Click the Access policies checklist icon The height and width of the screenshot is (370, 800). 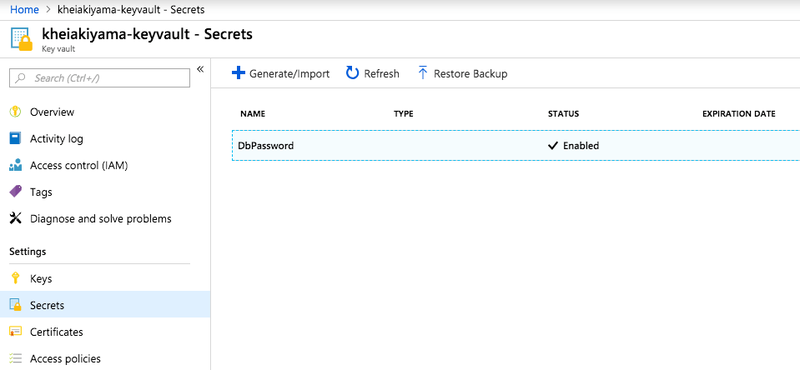pos(16,358)
